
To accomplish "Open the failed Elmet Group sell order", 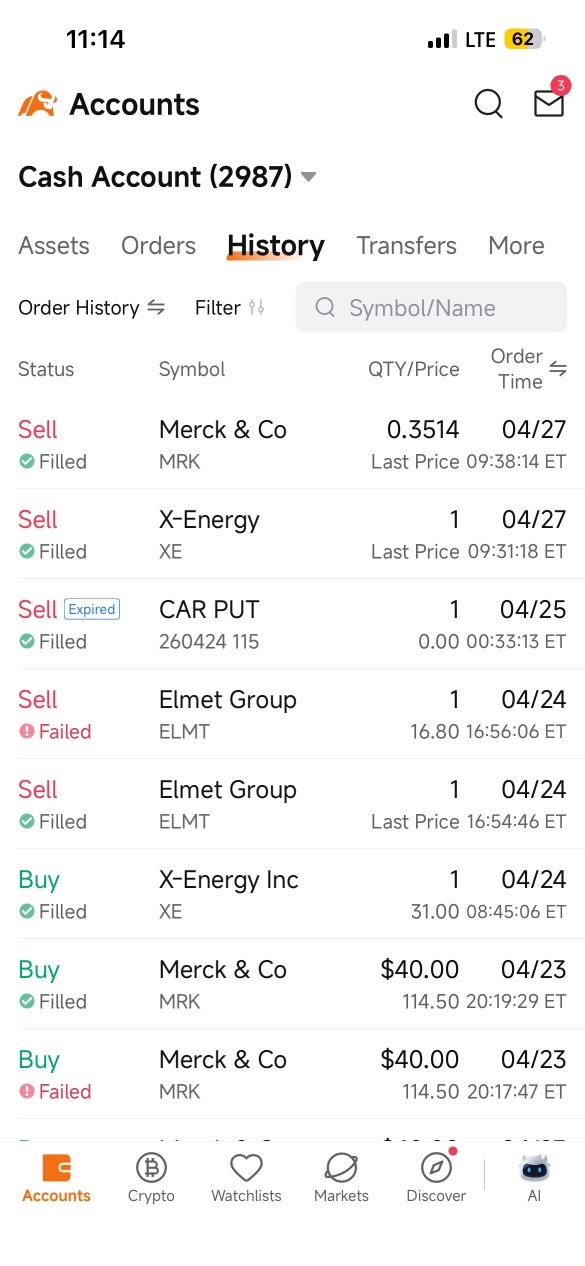I will (x=292, y=714).
